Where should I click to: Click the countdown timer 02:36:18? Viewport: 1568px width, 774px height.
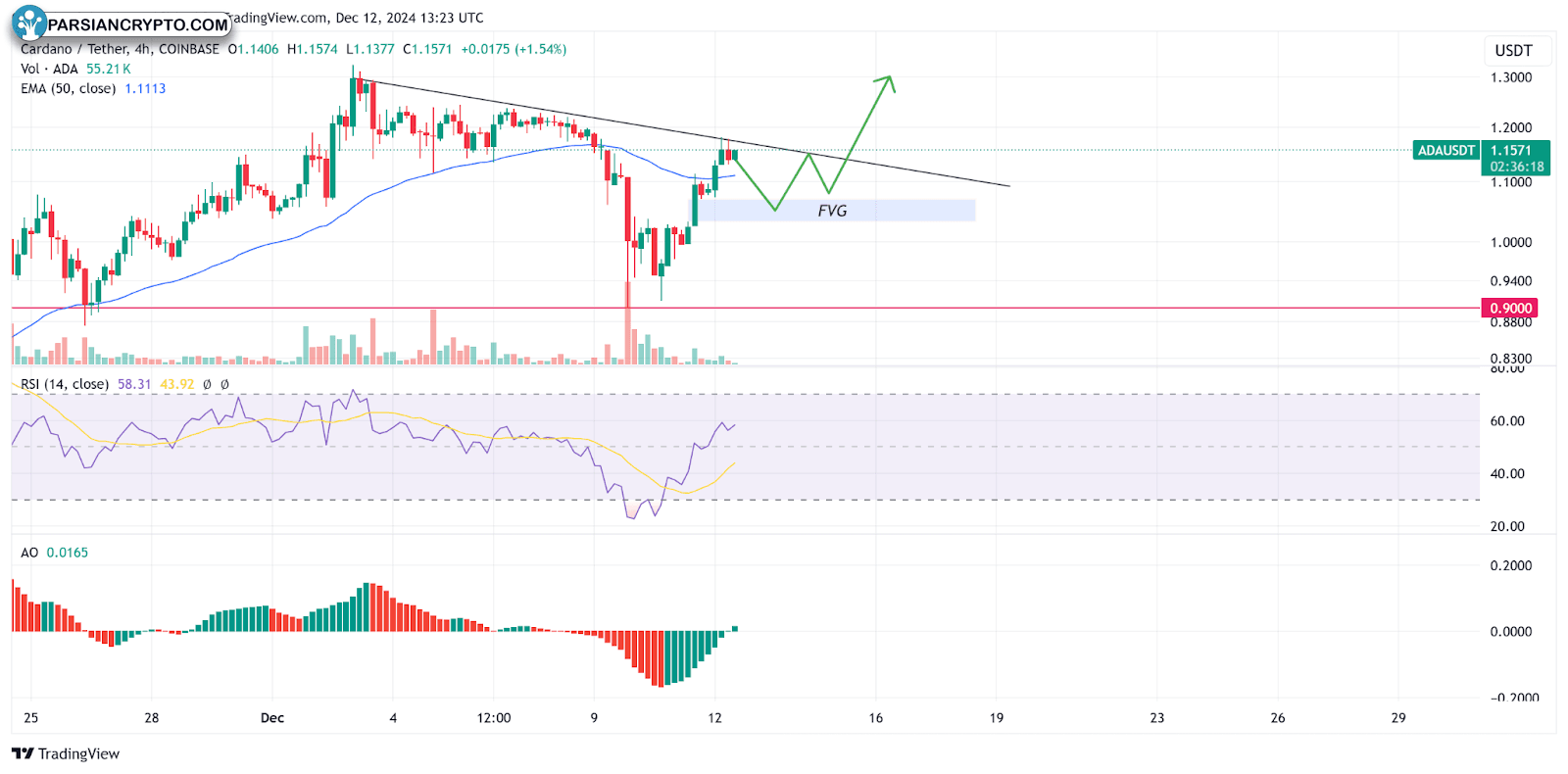click(x=1516, y=167)
